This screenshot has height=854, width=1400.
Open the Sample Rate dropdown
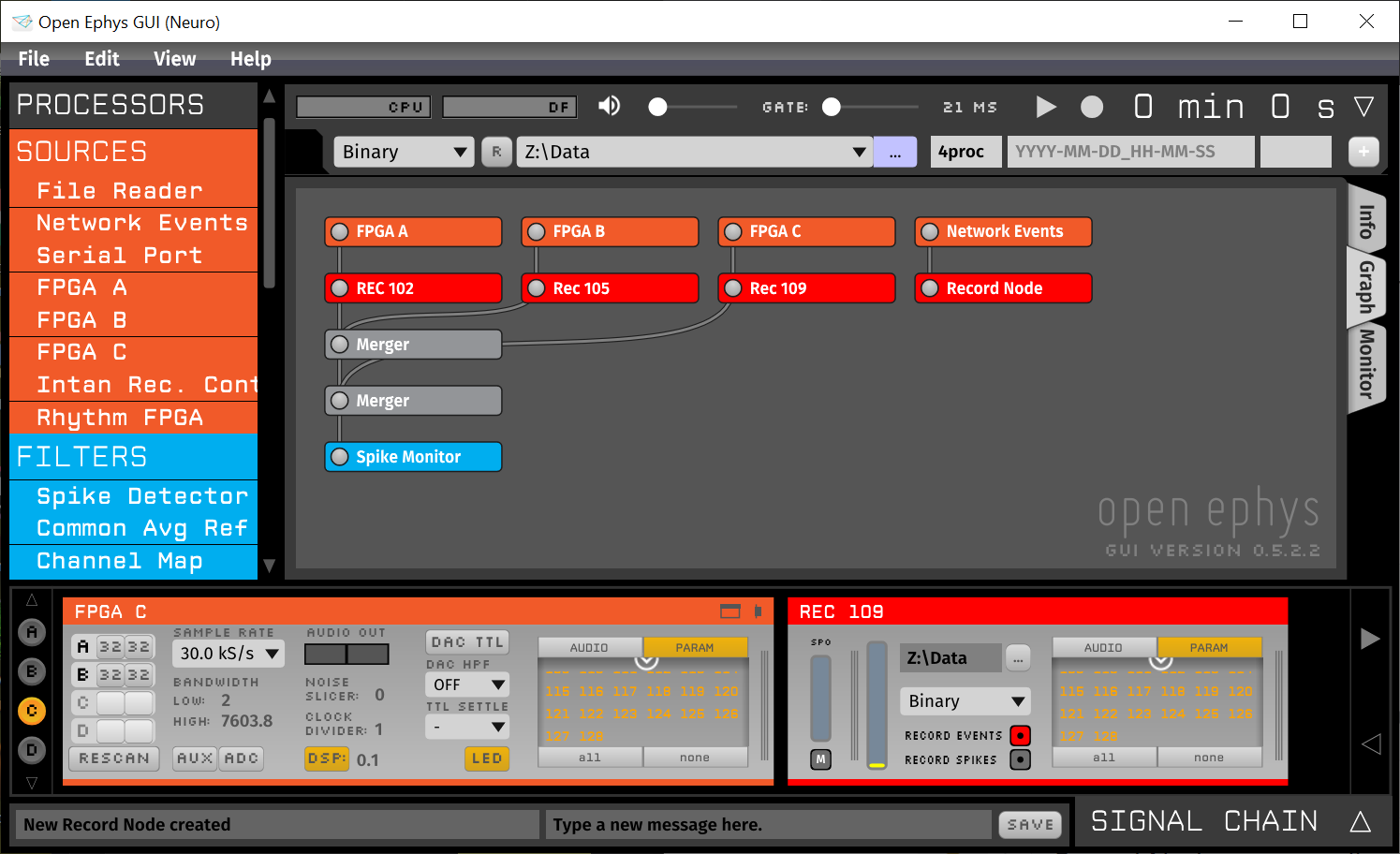228,654
